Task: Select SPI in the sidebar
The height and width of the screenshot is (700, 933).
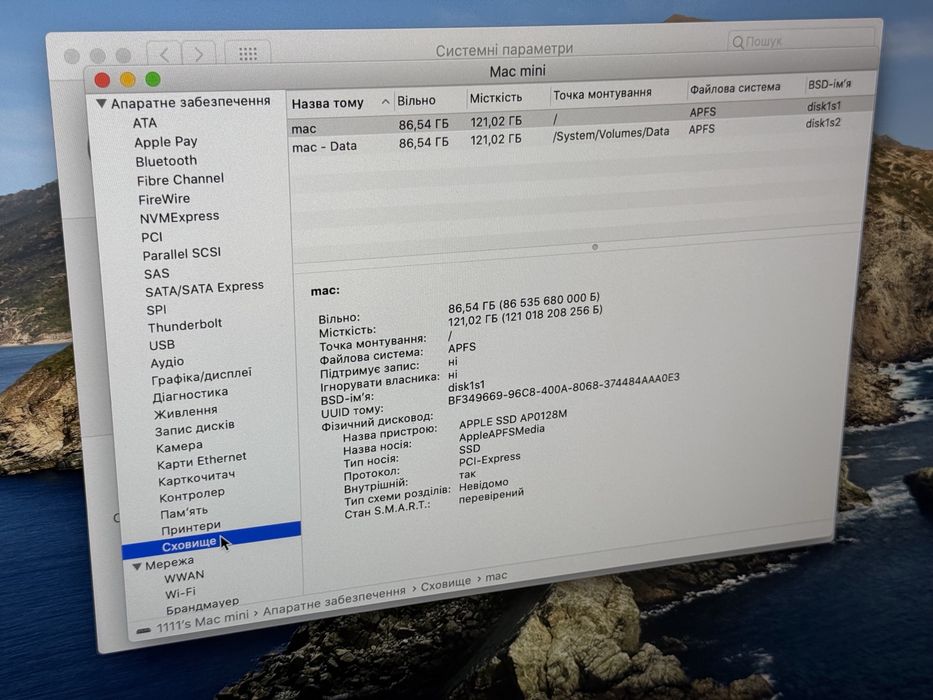Action: [x=156, y=310]
